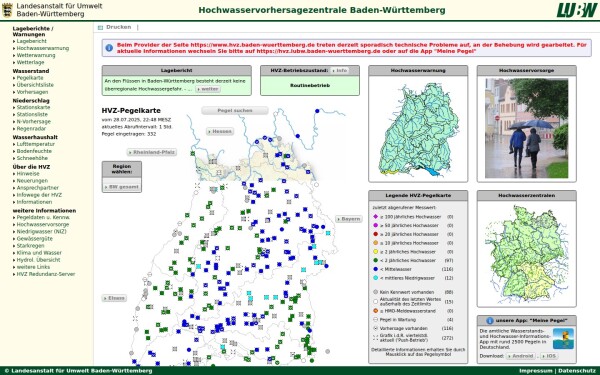Open the Hochwasserwarnung map thumbnail
Screen dimensions: 600x375
(418, 129)
